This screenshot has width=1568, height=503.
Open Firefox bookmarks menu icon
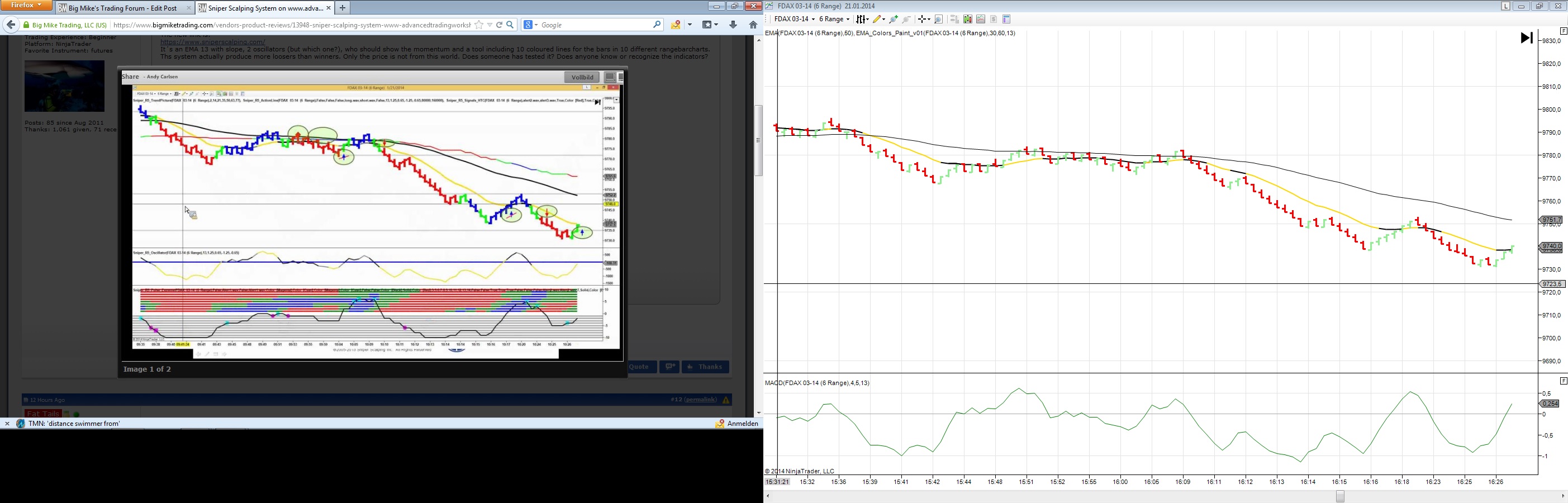(707, 25)
